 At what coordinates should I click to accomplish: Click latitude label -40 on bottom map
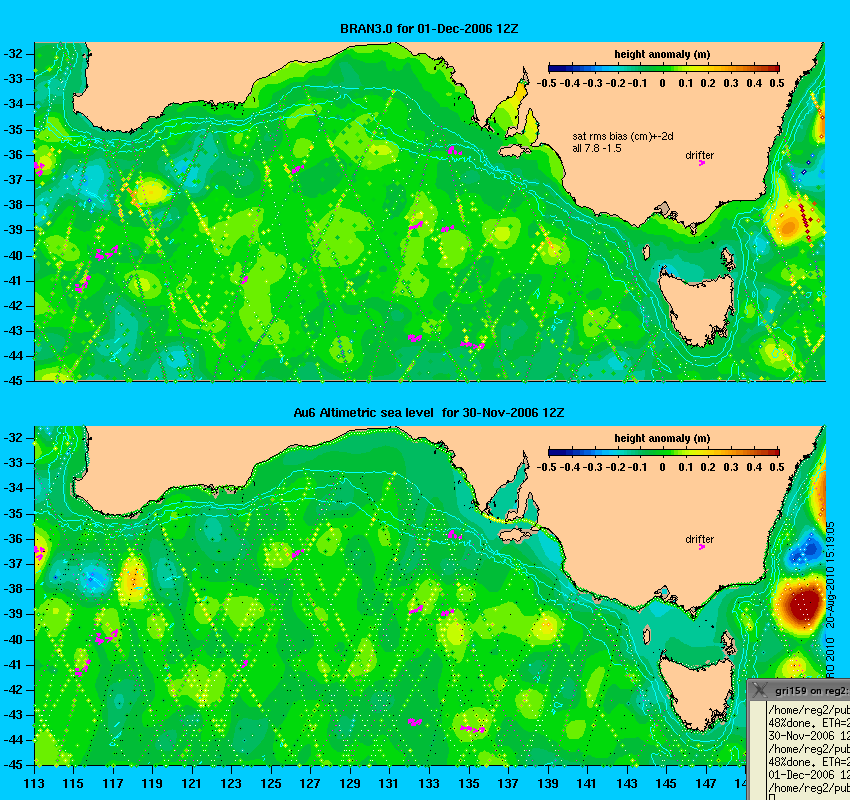[x=12, y=640]
